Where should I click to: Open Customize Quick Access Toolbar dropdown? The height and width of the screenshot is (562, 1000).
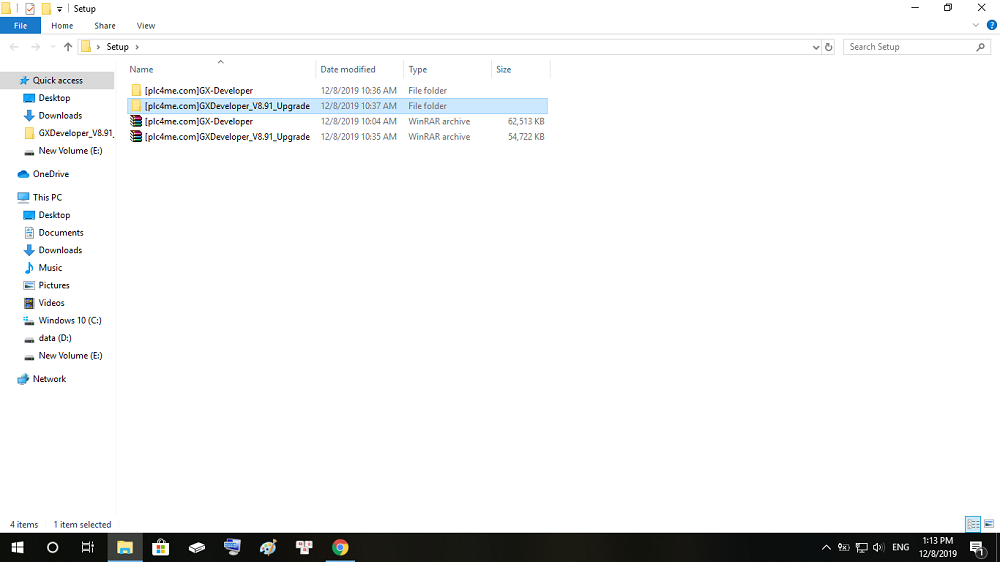tap(60, 9)
